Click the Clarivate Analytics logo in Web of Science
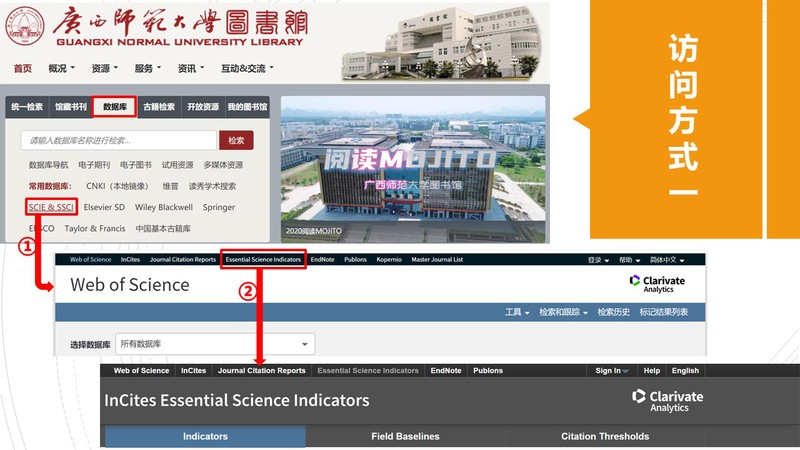 pos(657,284)
